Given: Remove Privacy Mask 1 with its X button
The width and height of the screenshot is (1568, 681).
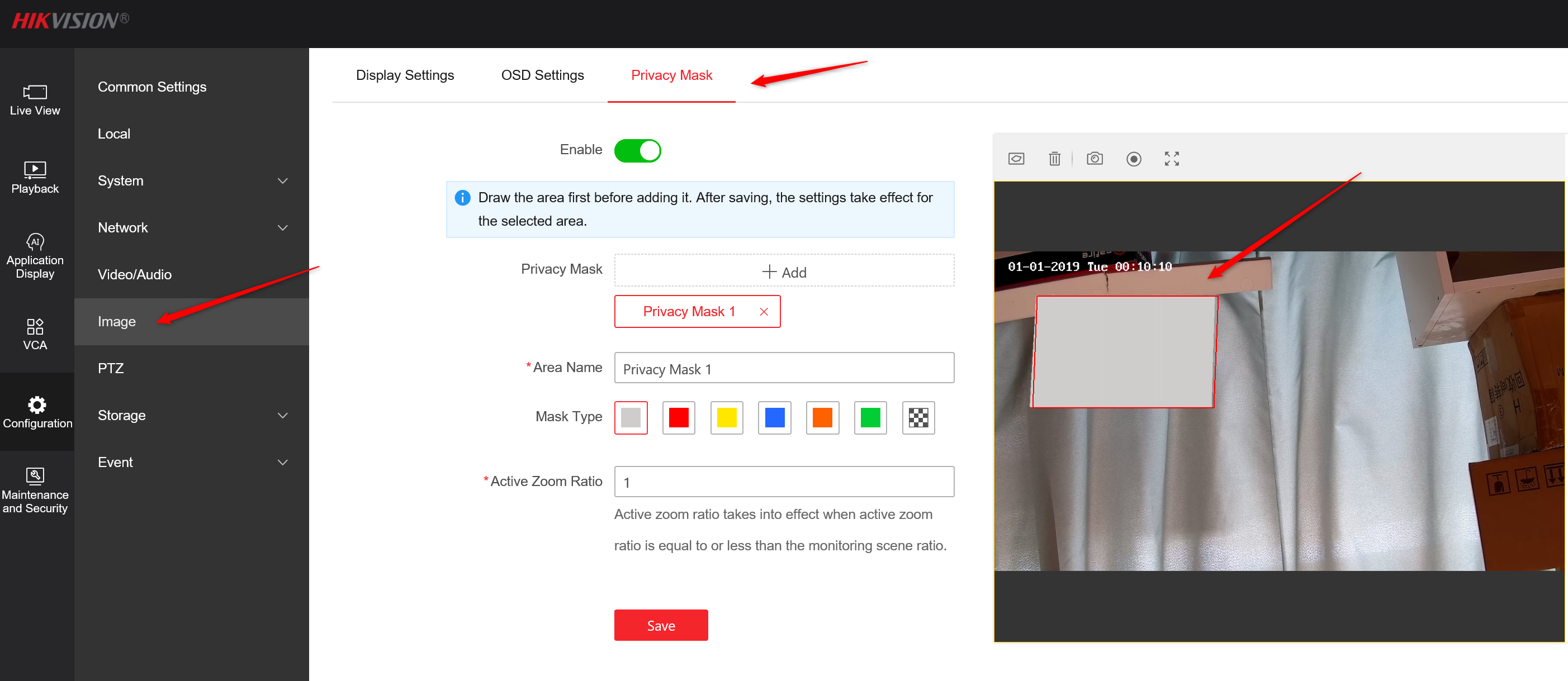Looking at the screenshot, I should (x=764, y=311).
